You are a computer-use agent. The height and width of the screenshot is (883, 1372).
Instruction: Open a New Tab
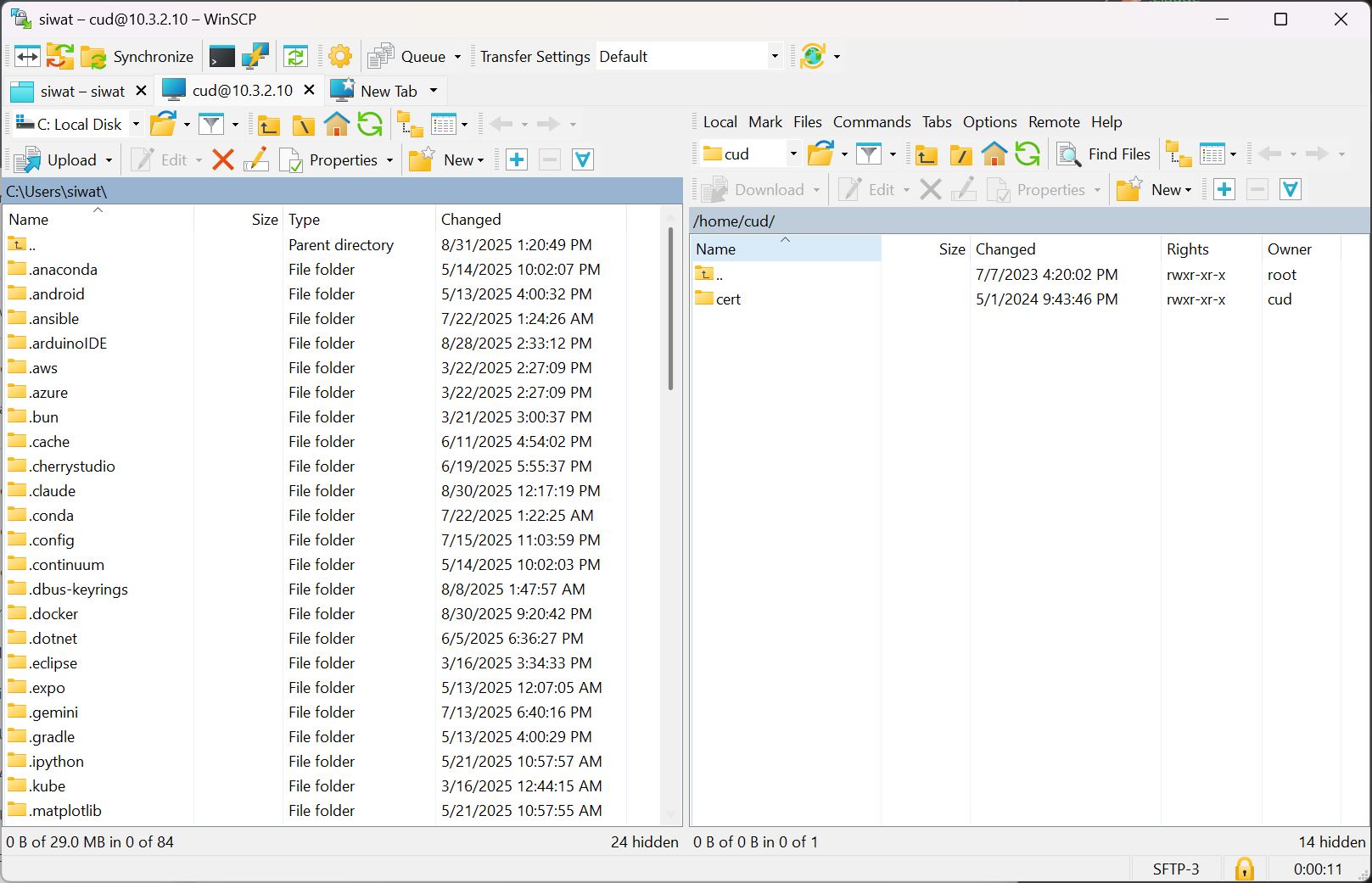click(x=374, y=91)
